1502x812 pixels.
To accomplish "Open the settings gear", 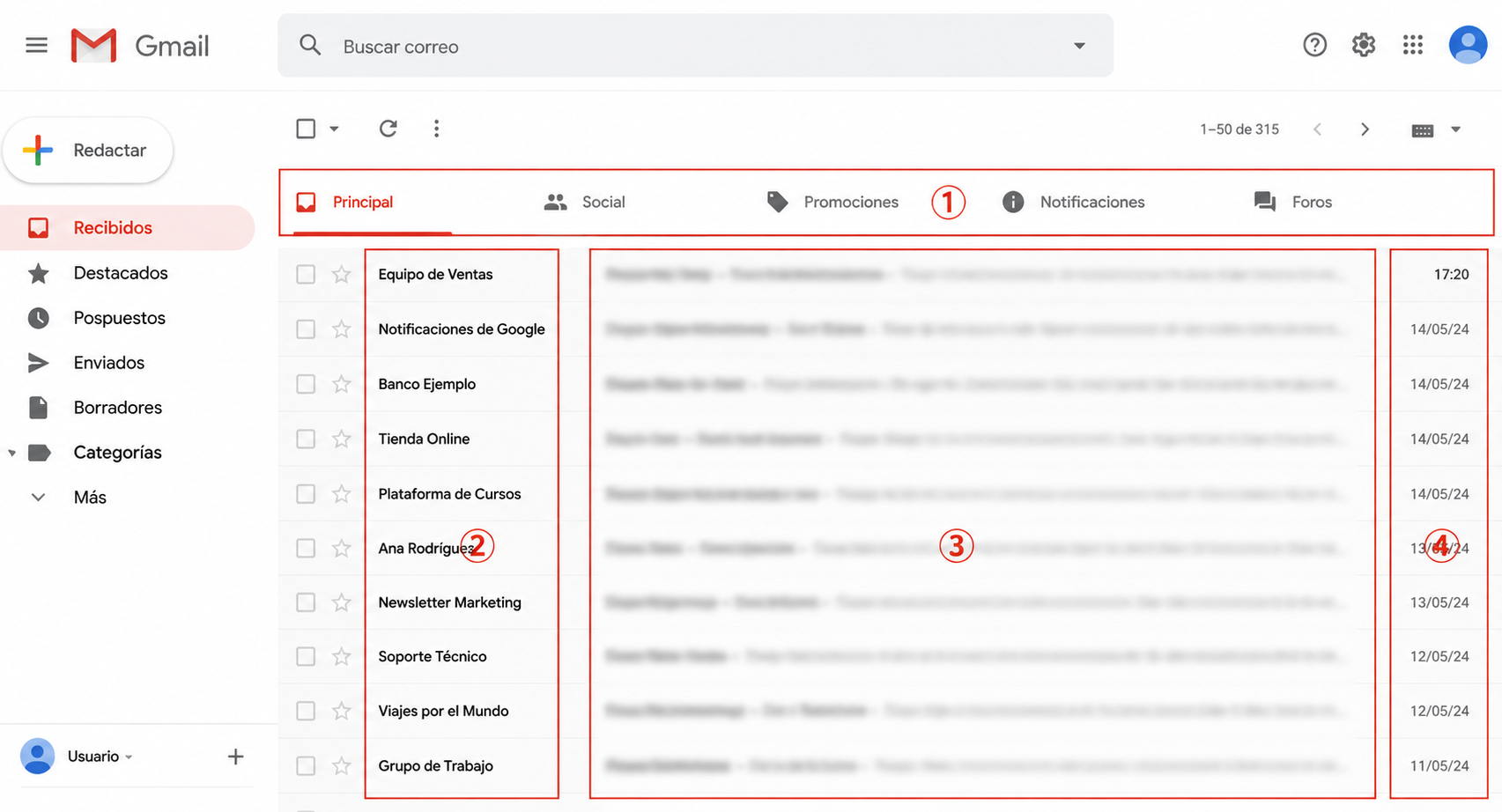I will pos(1364,45).
